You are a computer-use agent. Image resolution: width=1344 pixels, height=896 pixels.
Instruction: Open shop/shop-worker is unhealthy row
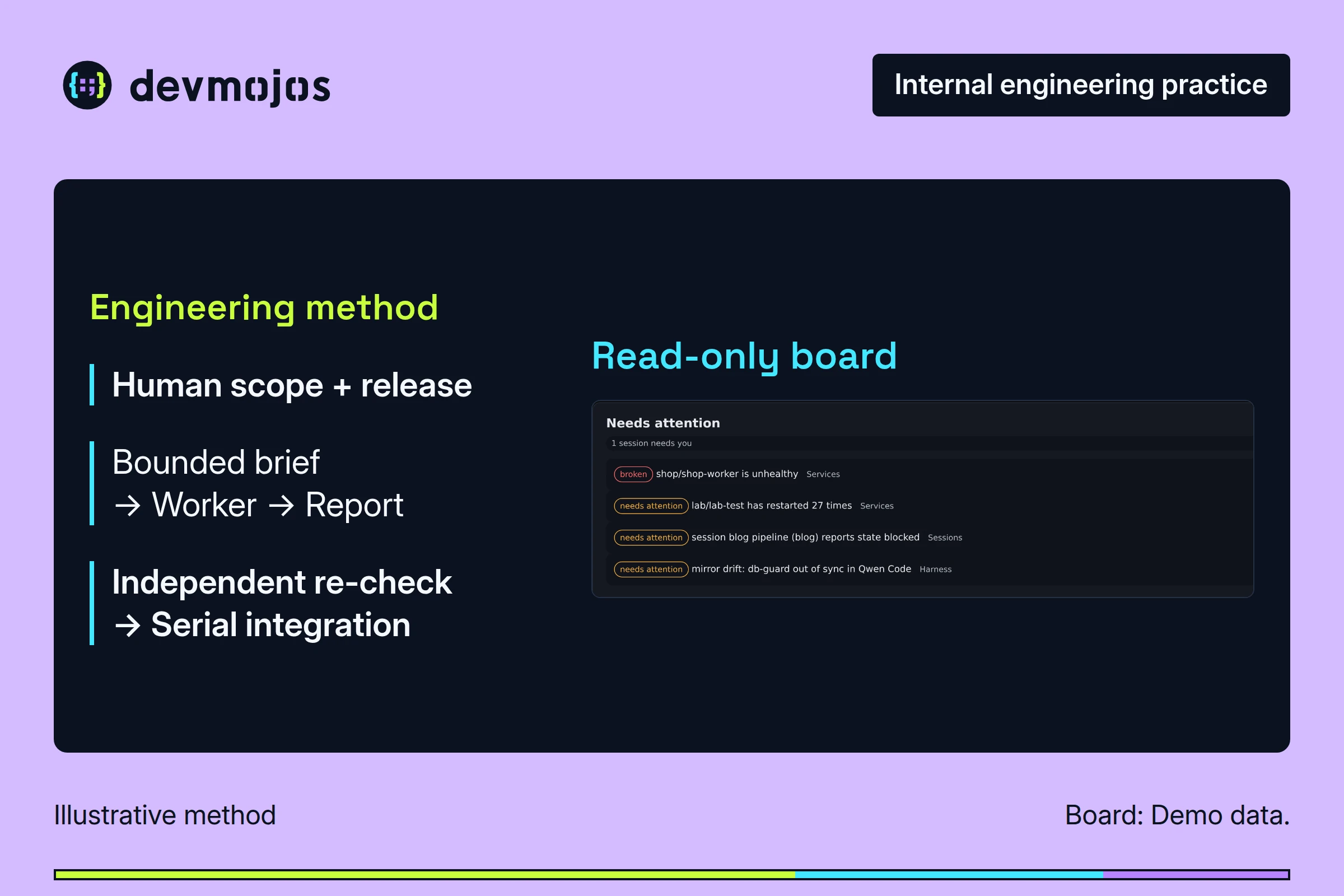pos(929,474)
